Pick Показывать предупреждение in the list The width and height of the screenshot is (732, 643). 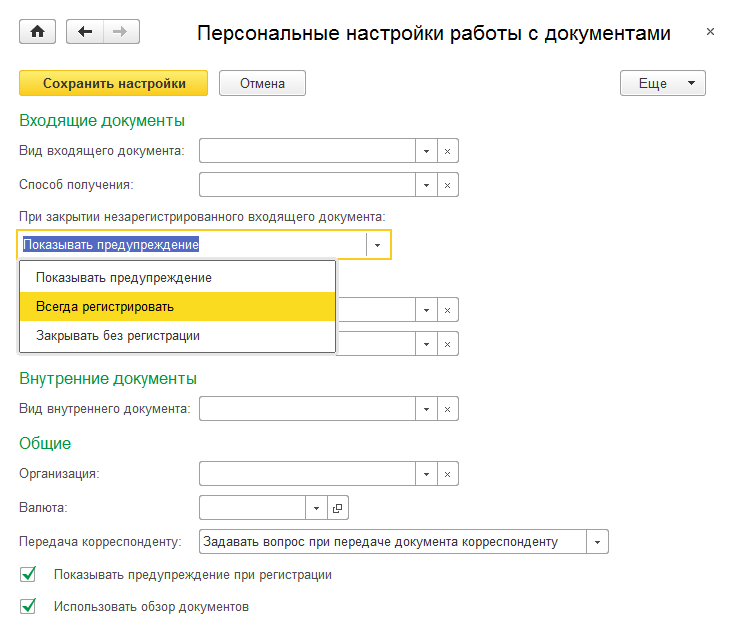[176, 277]
